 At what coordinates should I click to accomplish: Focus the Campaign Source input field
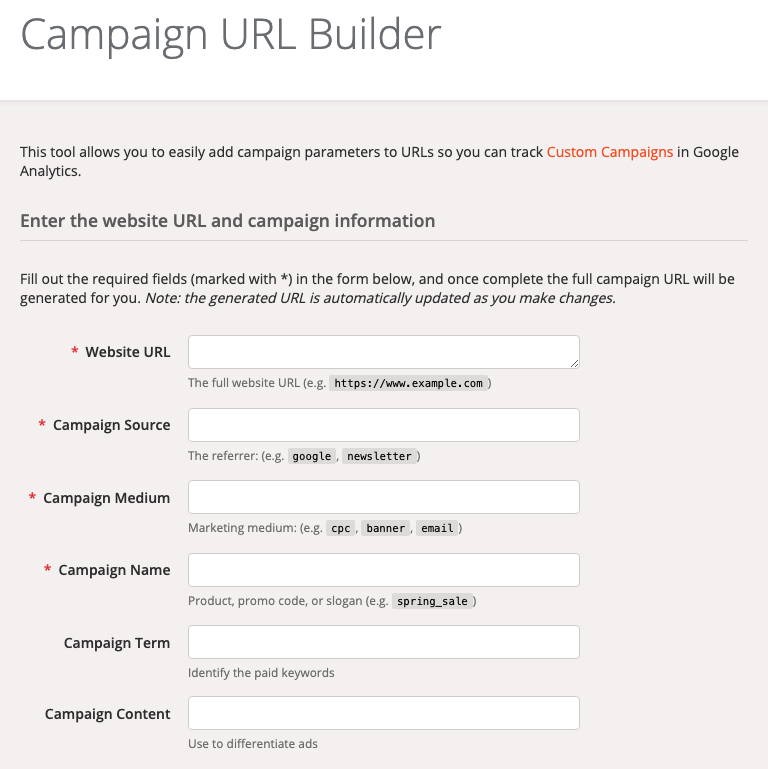383,425
